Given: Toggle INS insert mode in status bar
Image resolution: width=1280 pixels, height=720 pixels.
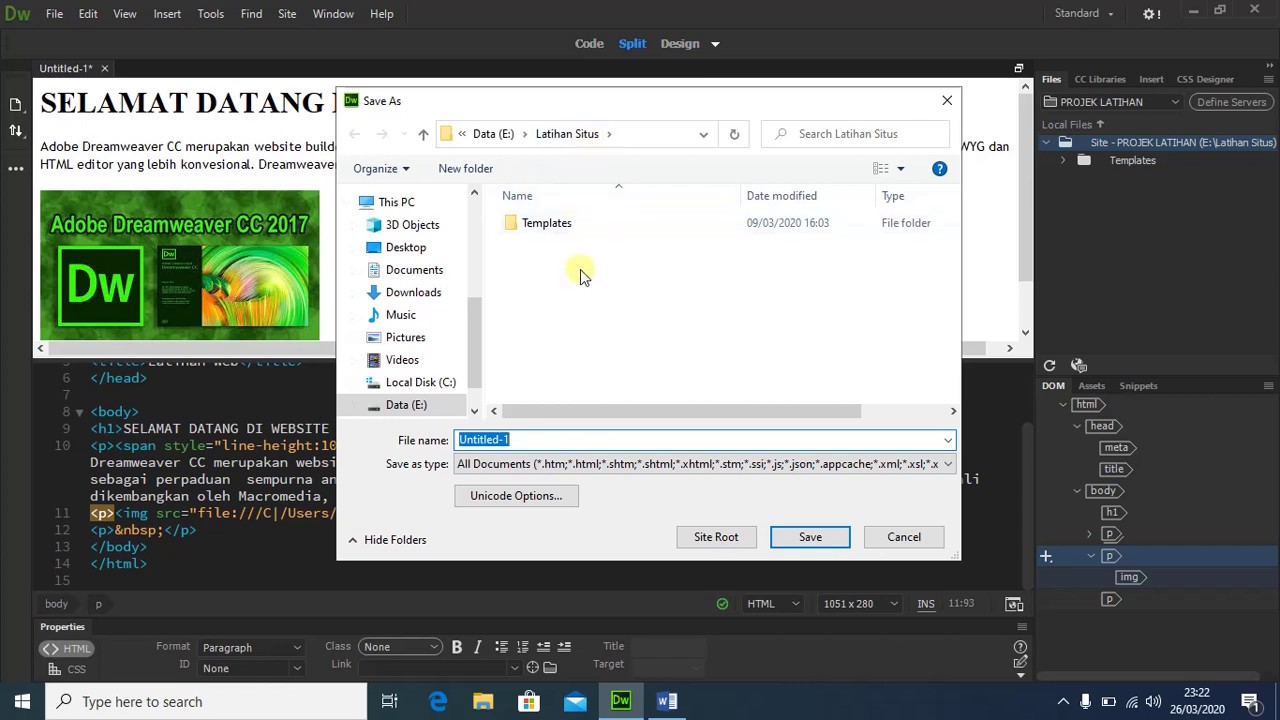Looking at the screenshot, I should tap(926, 604).
